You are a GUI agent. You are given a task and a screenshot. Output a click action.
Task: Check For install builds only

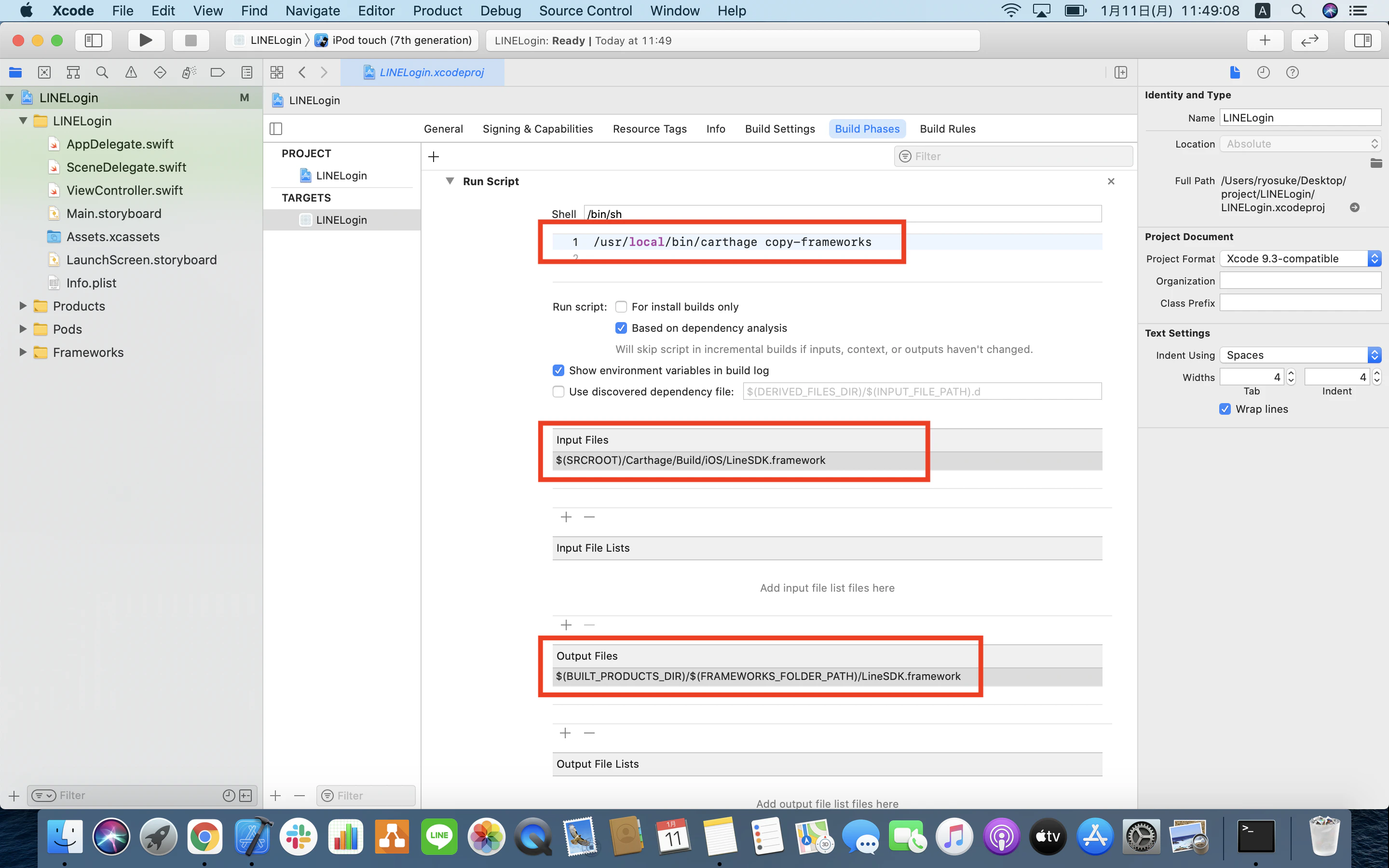621,307
